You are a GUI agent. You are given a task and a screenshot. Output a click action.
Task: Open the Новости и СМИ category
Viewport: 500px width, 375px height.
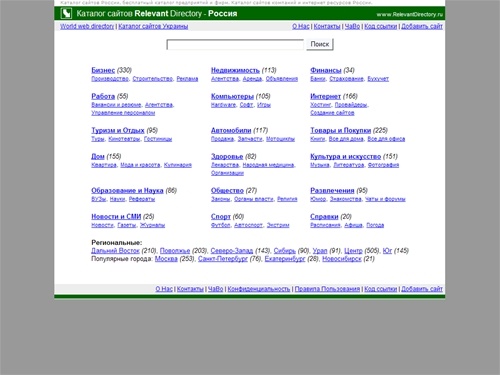[x=116, y=216]
